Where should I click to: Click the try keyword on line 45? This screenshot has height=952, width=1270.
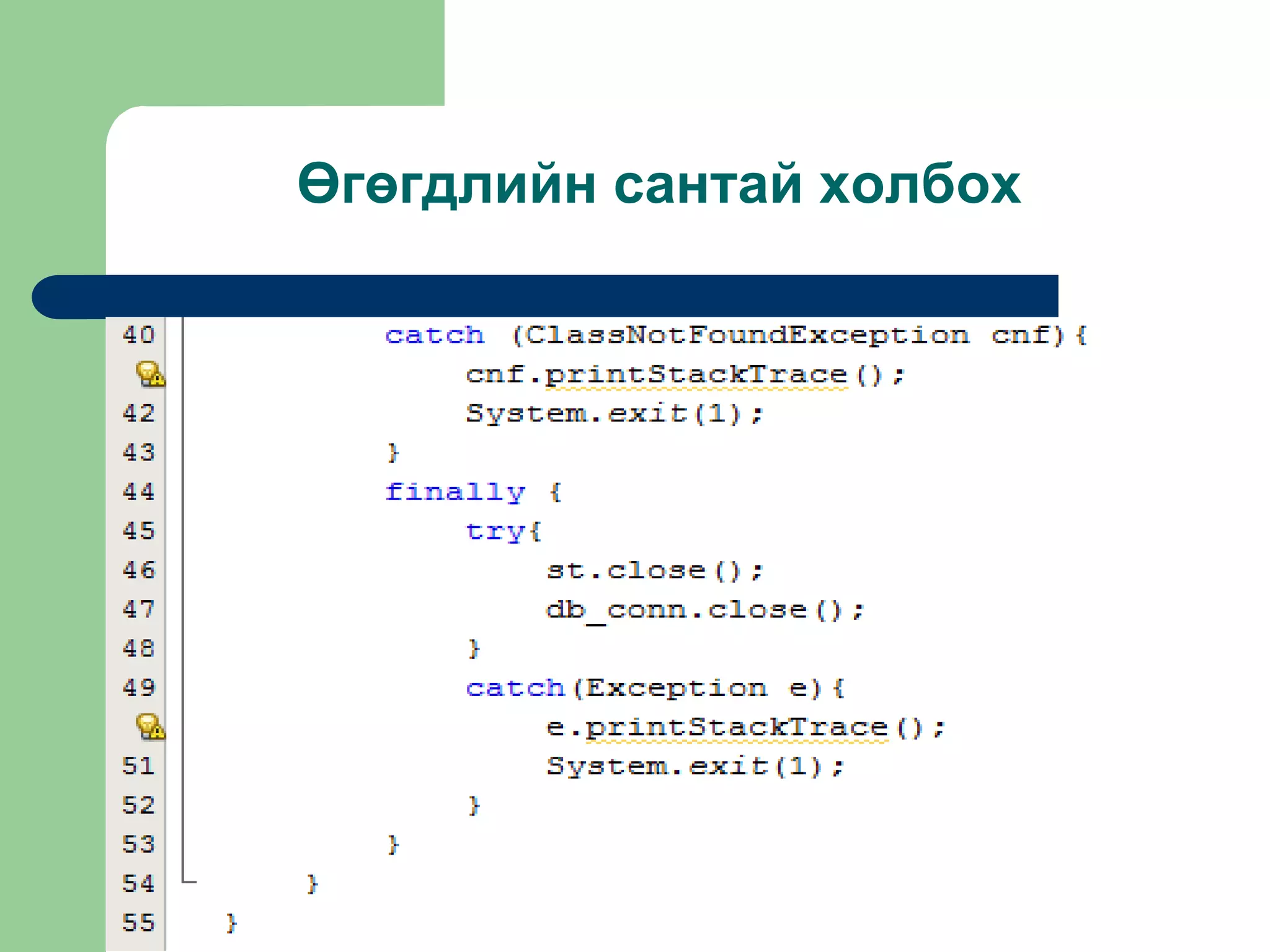pyautogui.click(x=495, y=532)
